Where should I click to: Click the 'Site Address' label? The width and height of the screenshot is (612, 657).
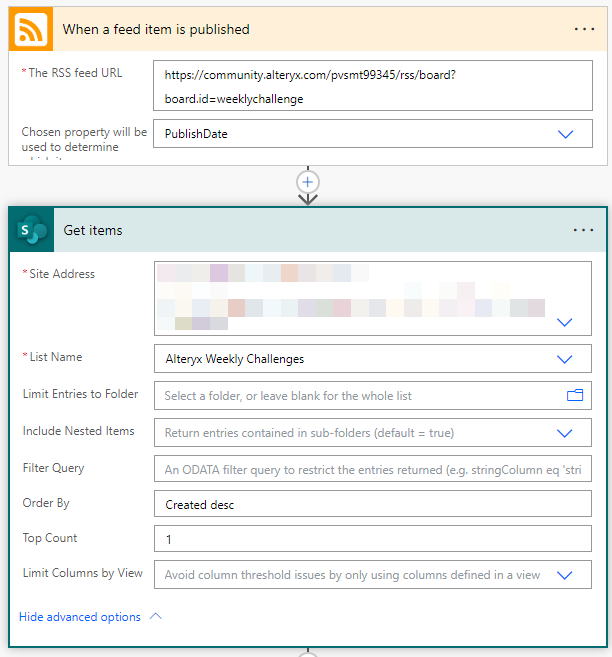click(x=62, y=274)
